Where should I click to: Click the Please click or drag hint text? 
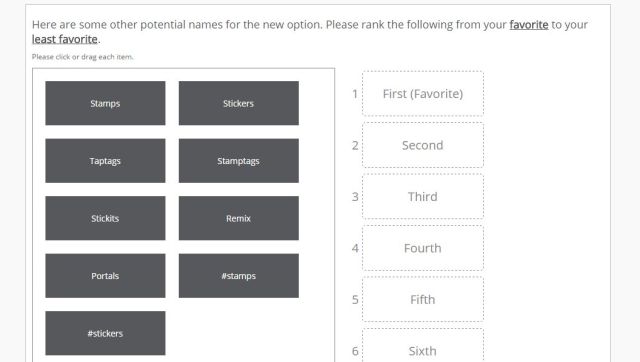(83, 57)
